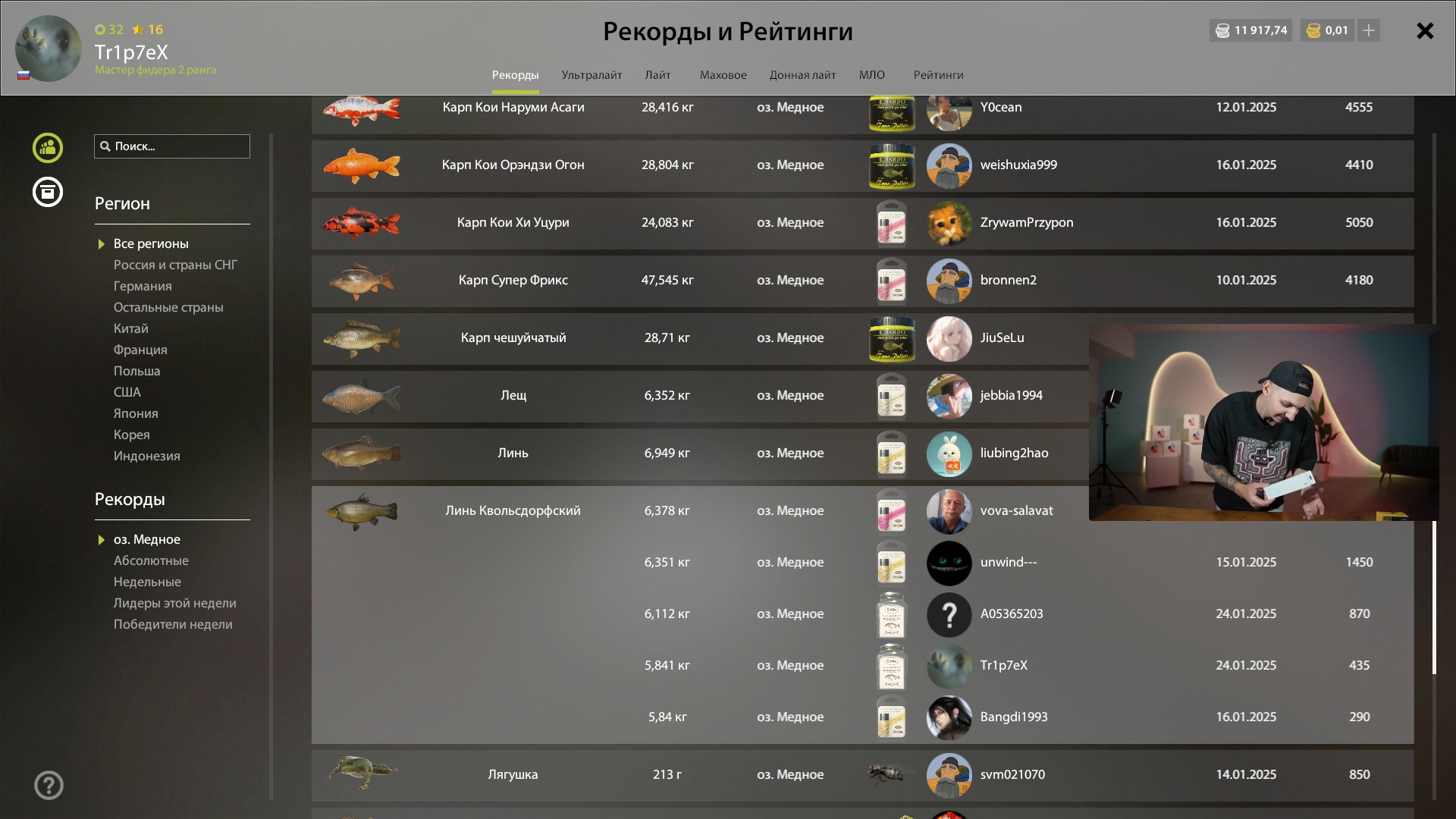This screenshot has width=1456, height=819.
Task: Click the silver coins balance icon
Action: 1222,30
